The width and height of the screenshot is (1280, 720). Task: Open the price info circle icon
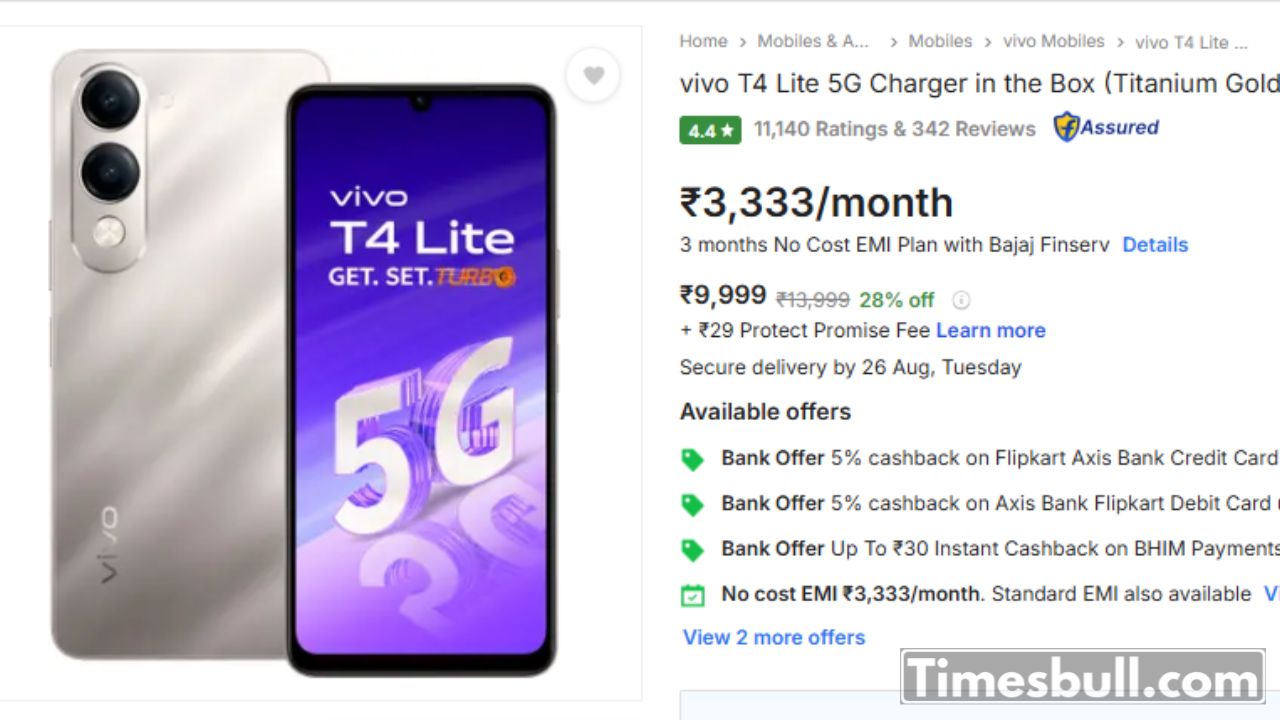coord(961,300)
